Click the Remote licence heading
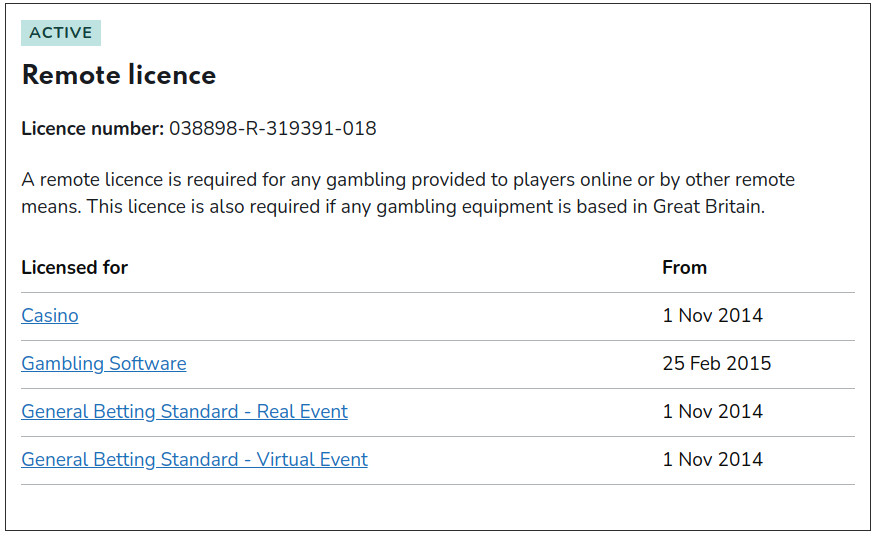Image resolution: width=875 pixels, height=537 pixels. tap(119, 75)
